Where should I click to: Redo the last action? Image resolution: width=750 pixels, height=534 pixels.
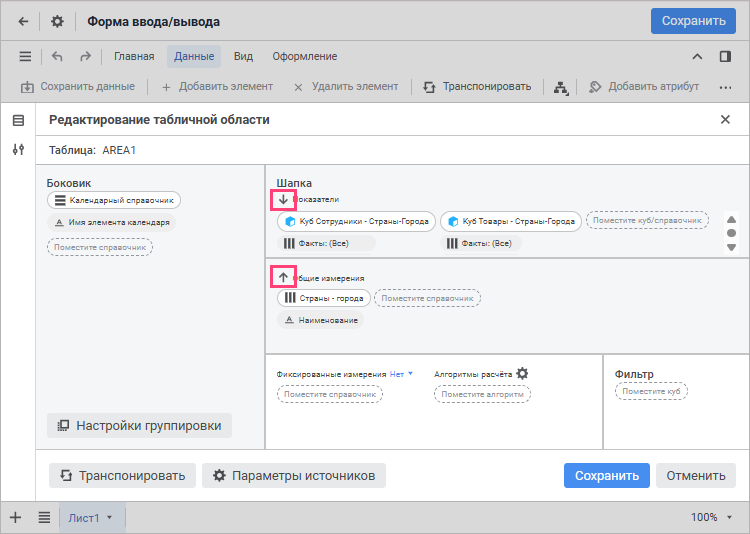(85, 56)
